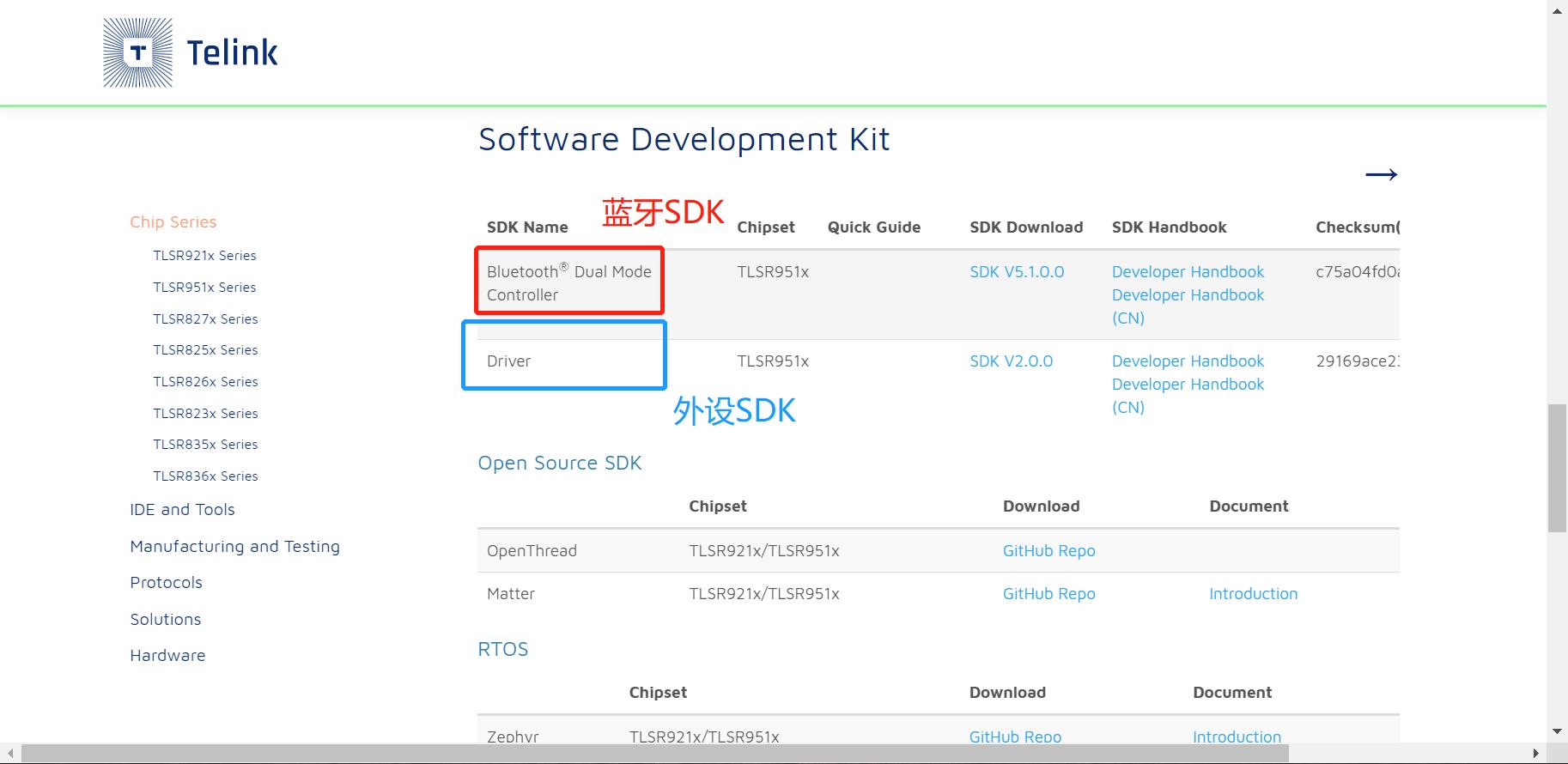This screenshot has height=764, width=1568.
Task: Click the Matter row label
Action: [x=511, y=594]
